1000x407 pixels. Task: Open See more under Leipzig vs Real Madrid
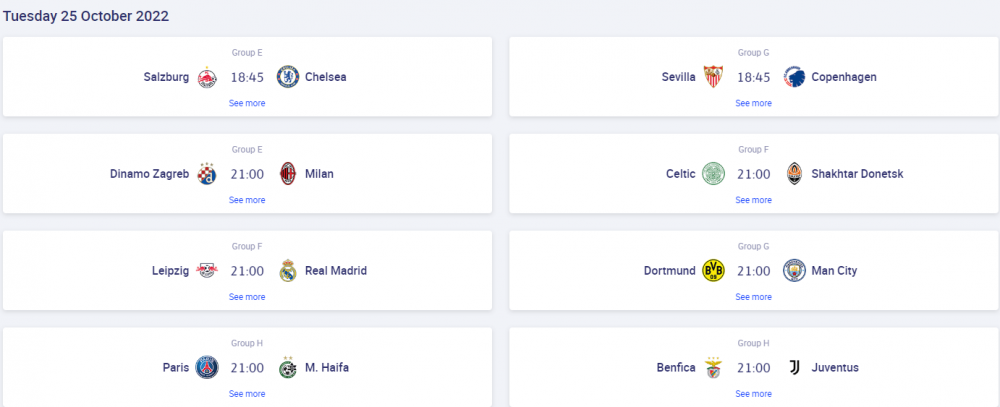point(247,297)
